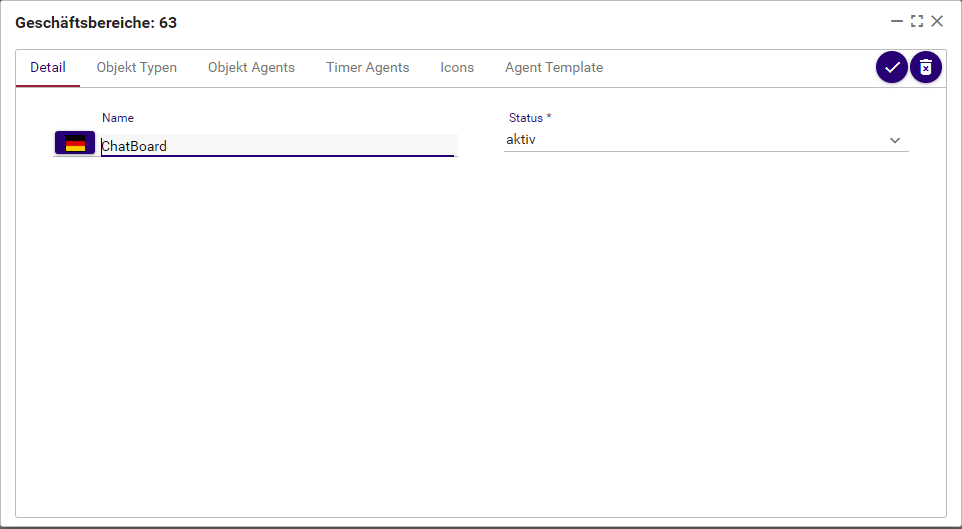Screen dimensions: 962x529
Task: Show the Agent Template tab
Action: (554, 68)
